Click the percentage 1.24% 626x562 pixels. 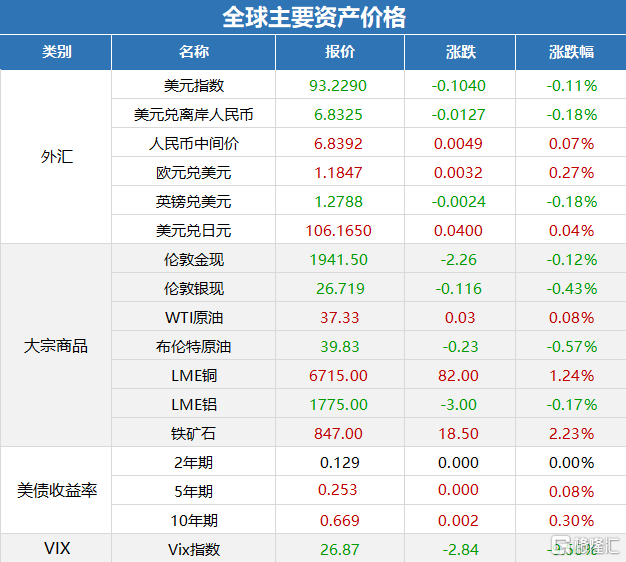(572, 376)
